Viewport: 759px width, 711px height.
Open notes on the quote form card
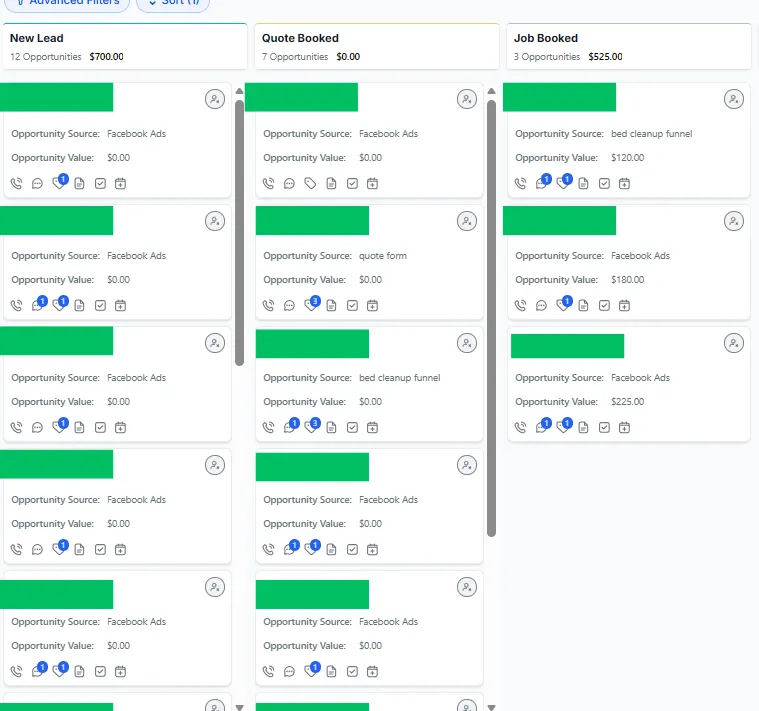pos(331,305)
